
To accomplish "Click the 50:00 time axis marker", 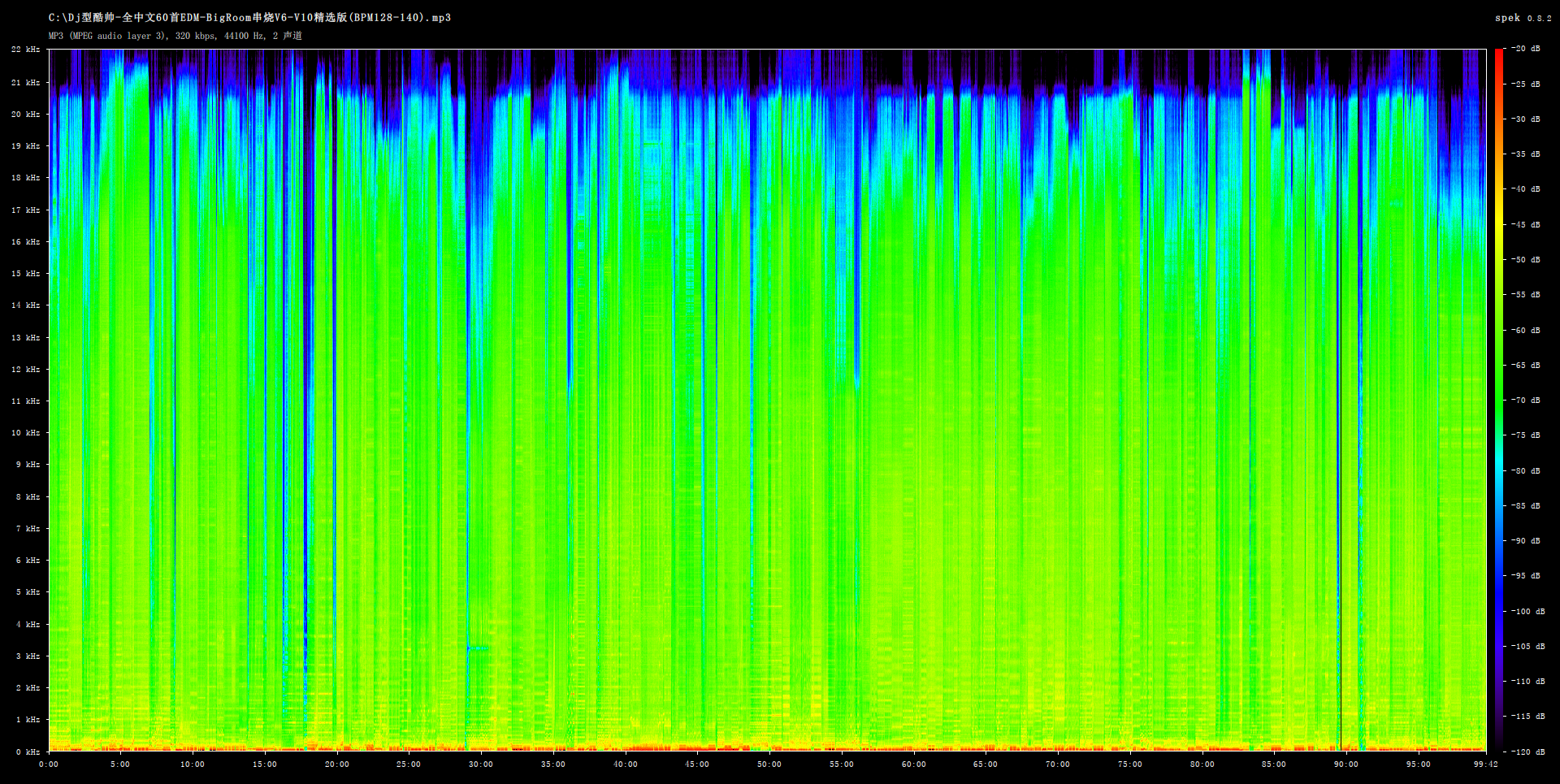I will (769, 765).
